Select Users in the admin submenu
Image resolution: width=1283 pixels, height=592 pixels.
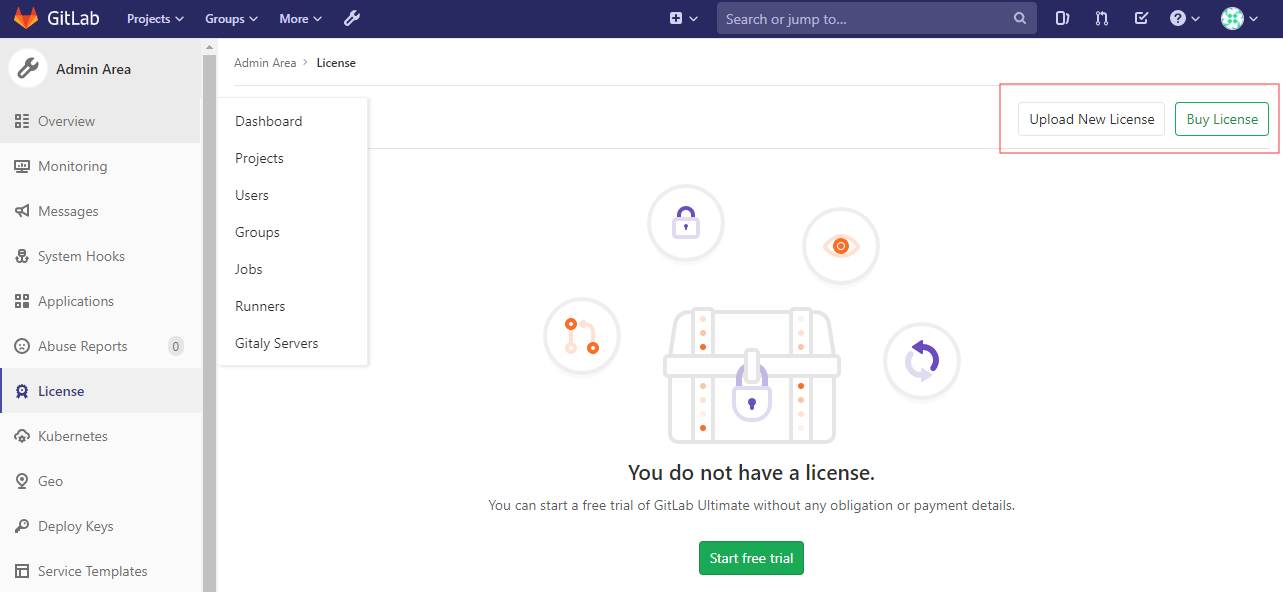251,194
